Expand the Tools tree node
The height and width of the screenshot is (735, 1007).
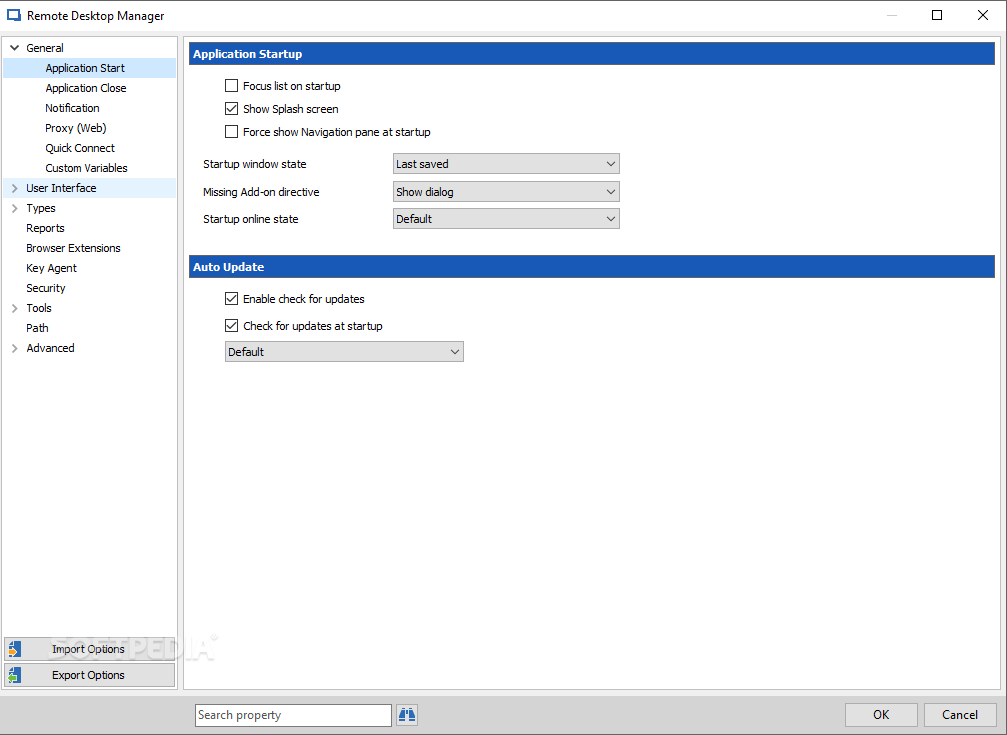point(15,308)
